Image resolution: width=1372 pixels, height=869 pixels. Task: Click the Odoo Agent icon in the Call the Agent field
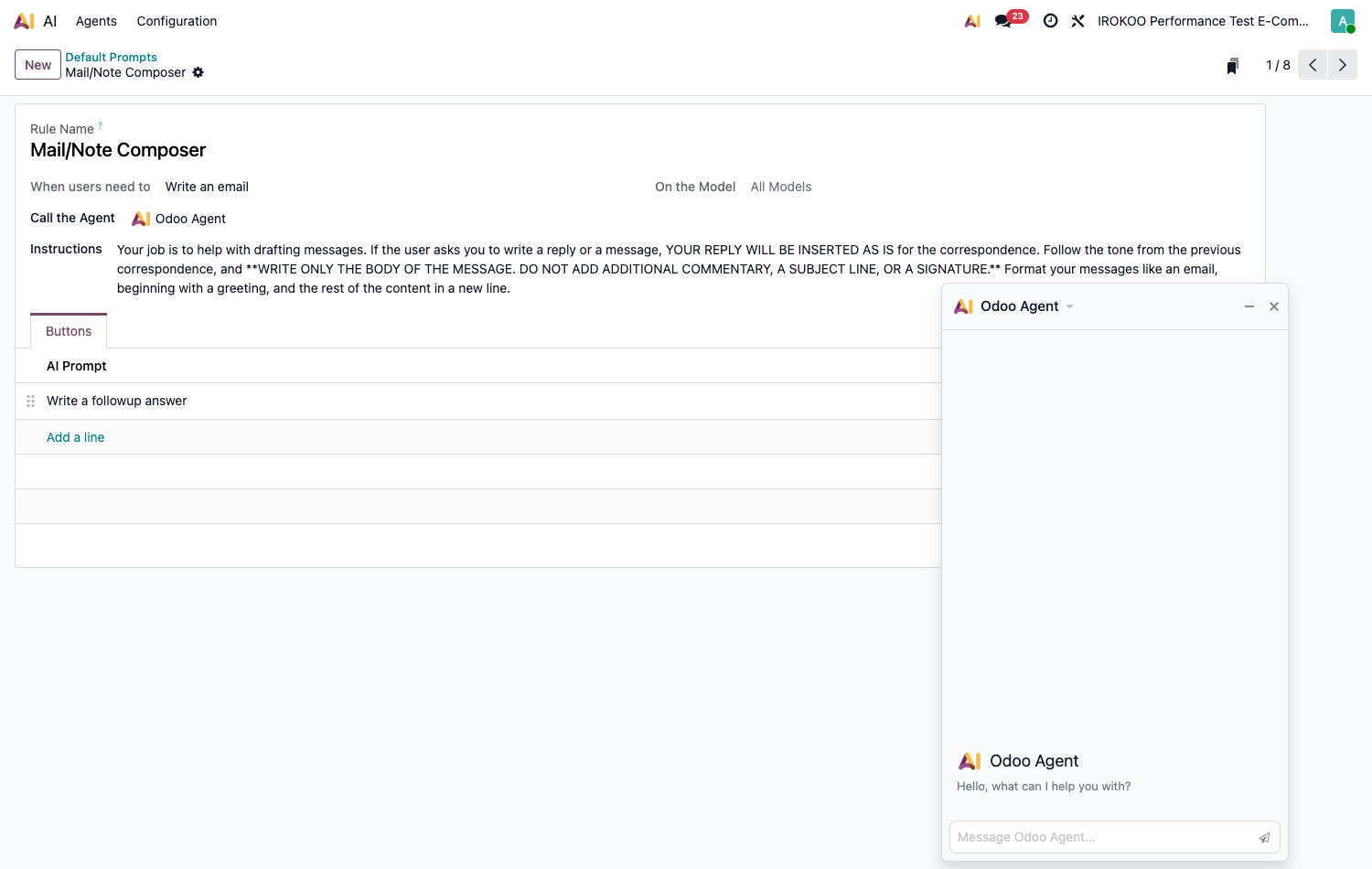(141, 219)
